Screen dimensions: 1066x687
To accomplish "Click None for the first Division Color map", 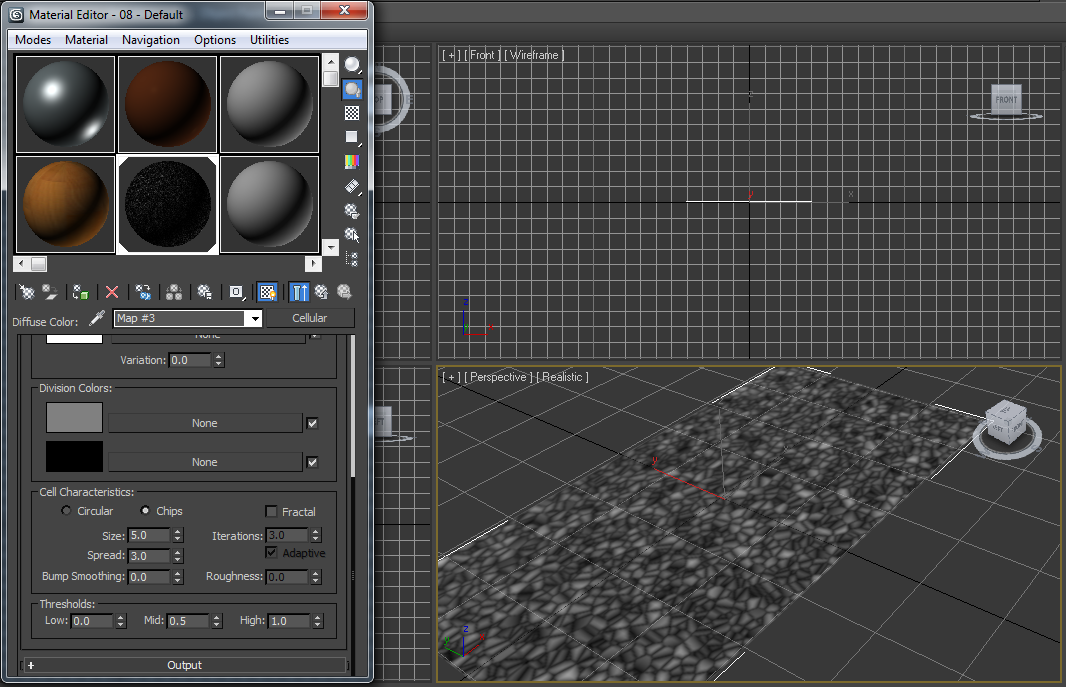I will [x=204, y=422].
